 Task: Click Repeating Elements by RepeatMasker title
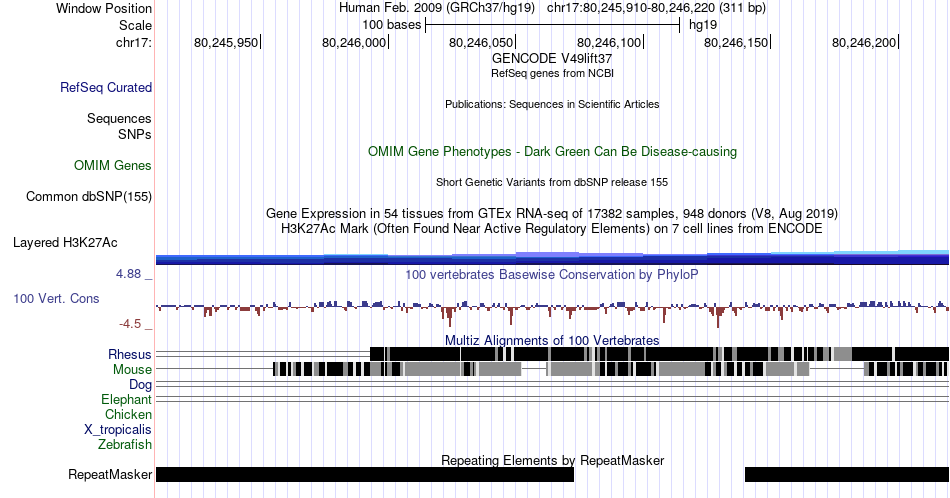pos(552,460)
